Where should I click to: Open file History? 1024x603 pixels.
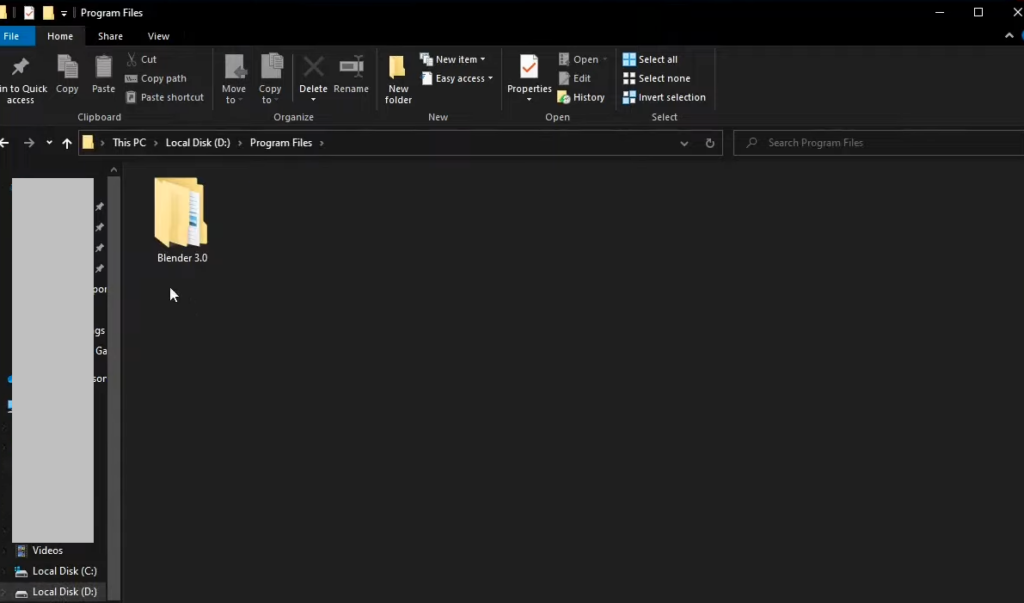(581, 97)
